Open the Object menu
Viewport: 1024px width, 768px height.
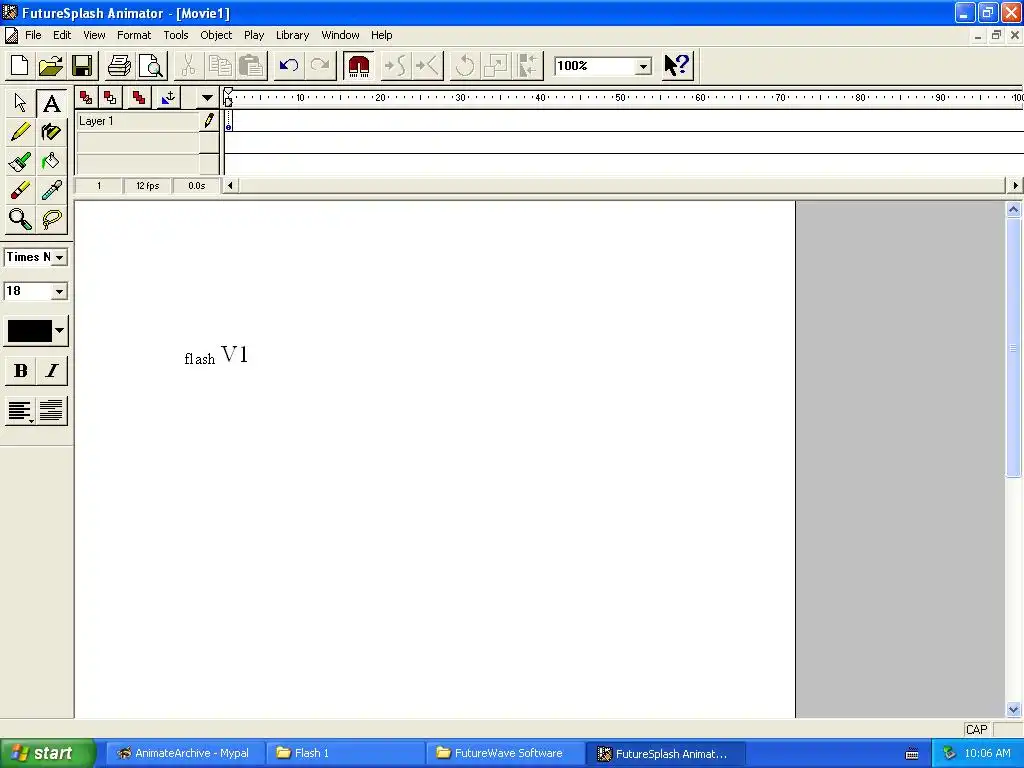(216, 35)
